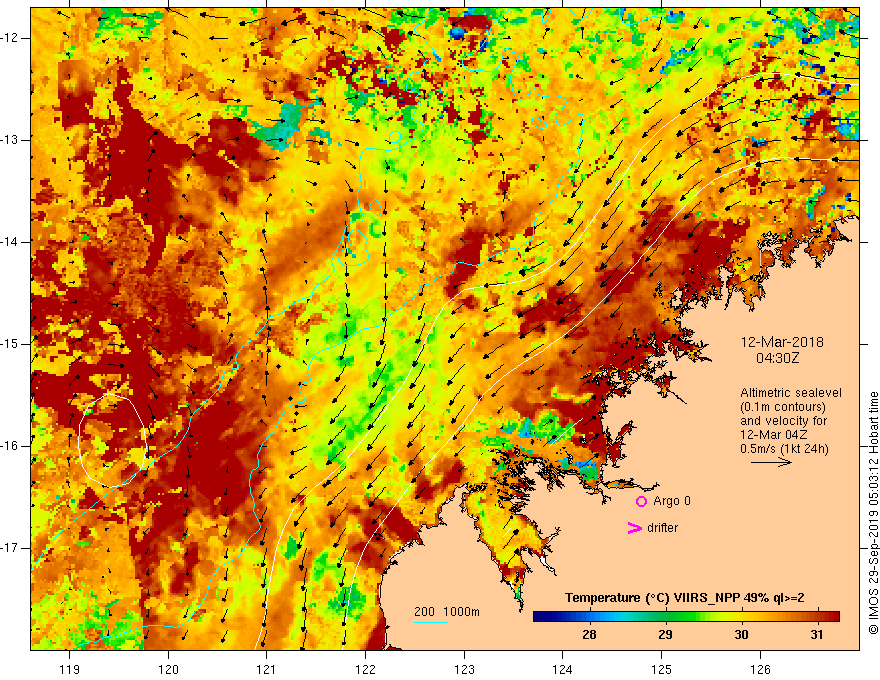The image size is (880, 680).
Task: Click the 28 label on the color bar
Action: 589,635
